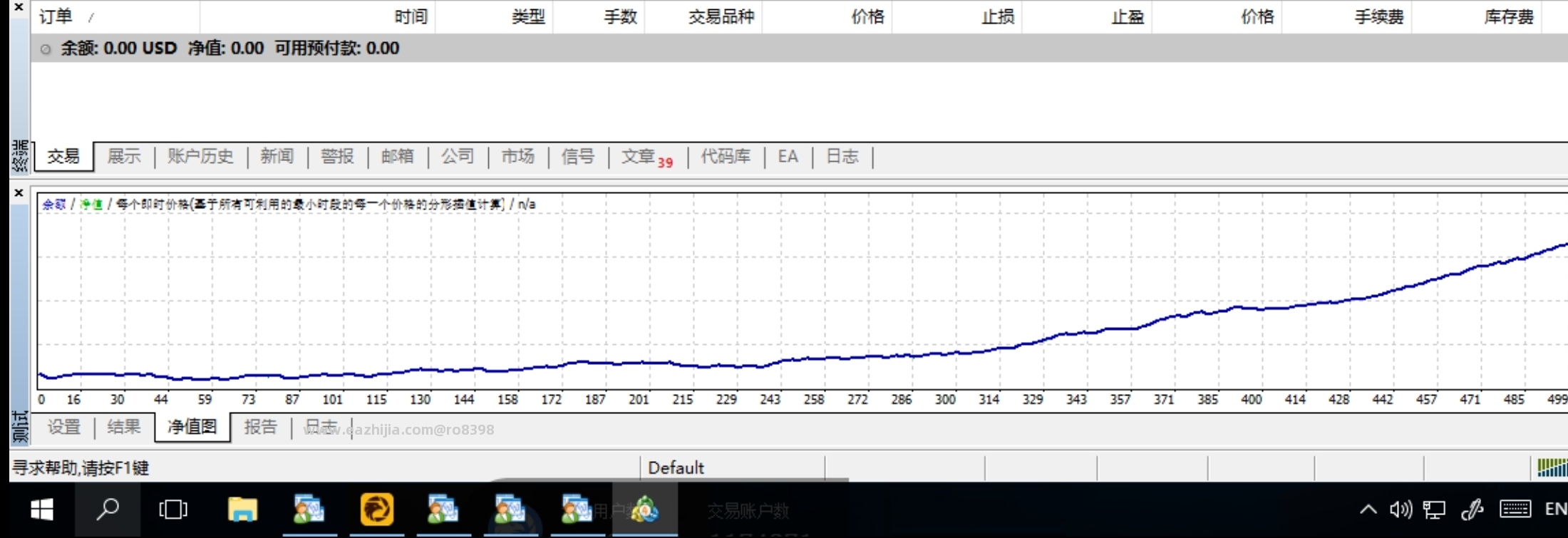Screen dimensions: 1568x538
Task: Show hidden system tray icons chevron
Action: pyautogui.click(x=1368, y=509)
